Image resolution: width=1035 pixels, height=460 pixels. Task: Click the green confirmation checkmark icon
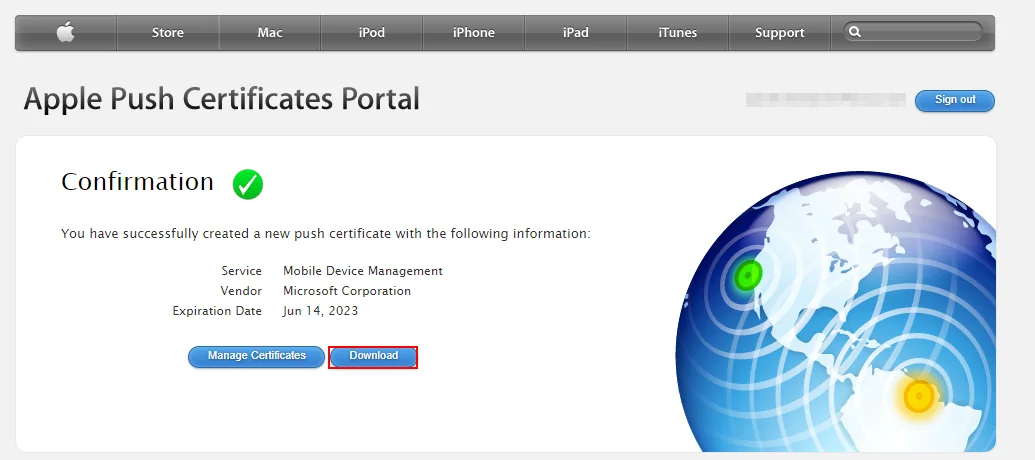248,184
